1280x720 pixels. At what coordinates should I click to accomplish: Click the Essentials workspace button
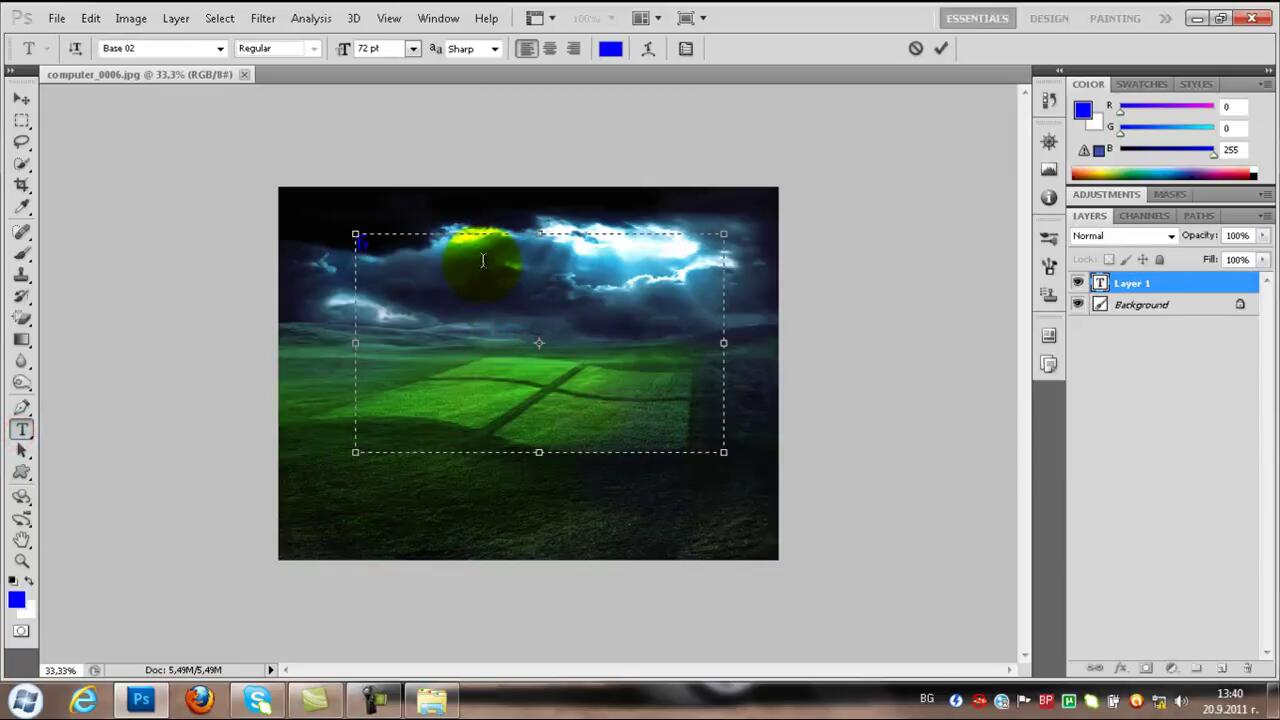978,18
